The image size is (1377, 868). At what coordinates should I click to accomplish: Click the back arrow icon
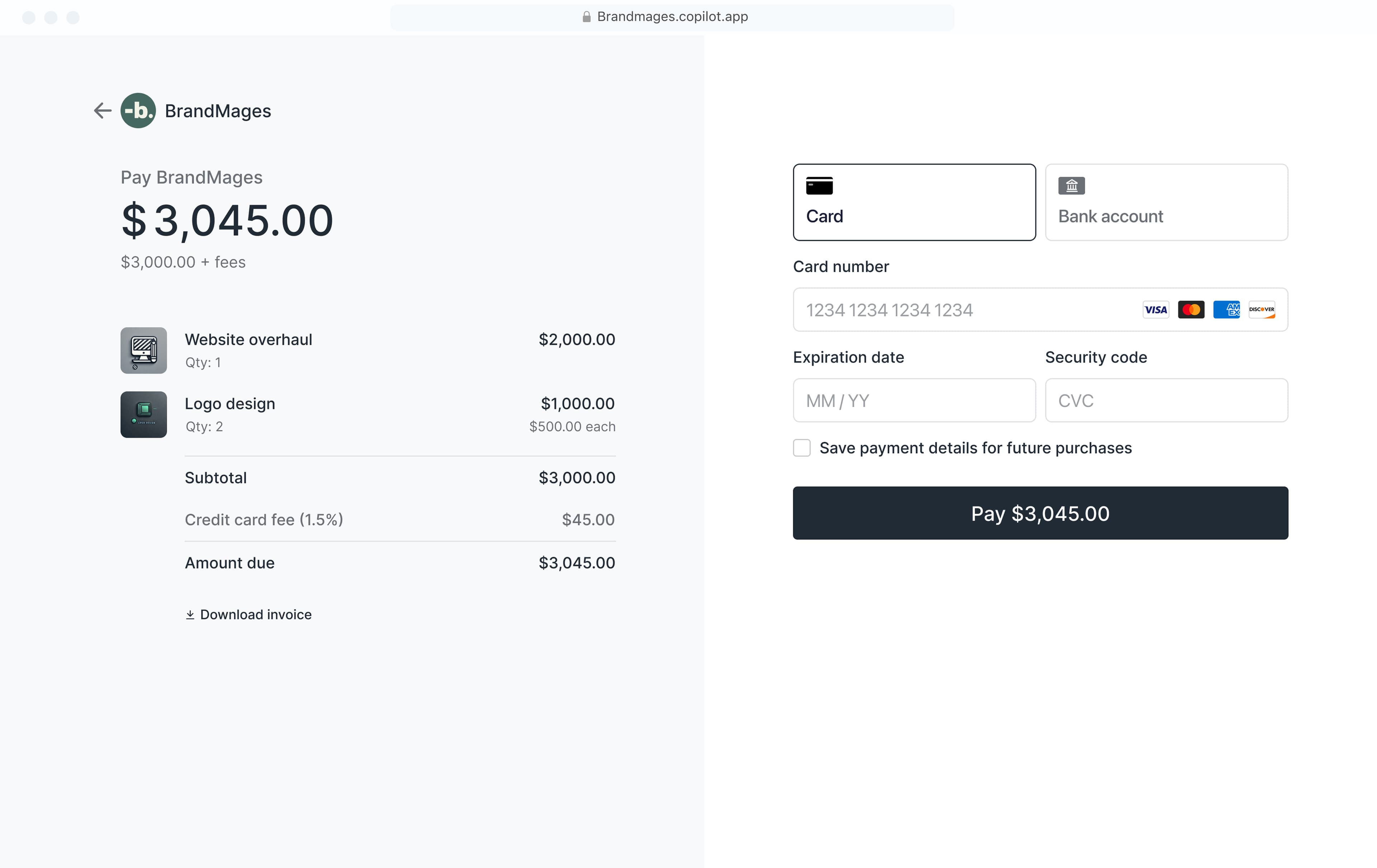[102, 110]
